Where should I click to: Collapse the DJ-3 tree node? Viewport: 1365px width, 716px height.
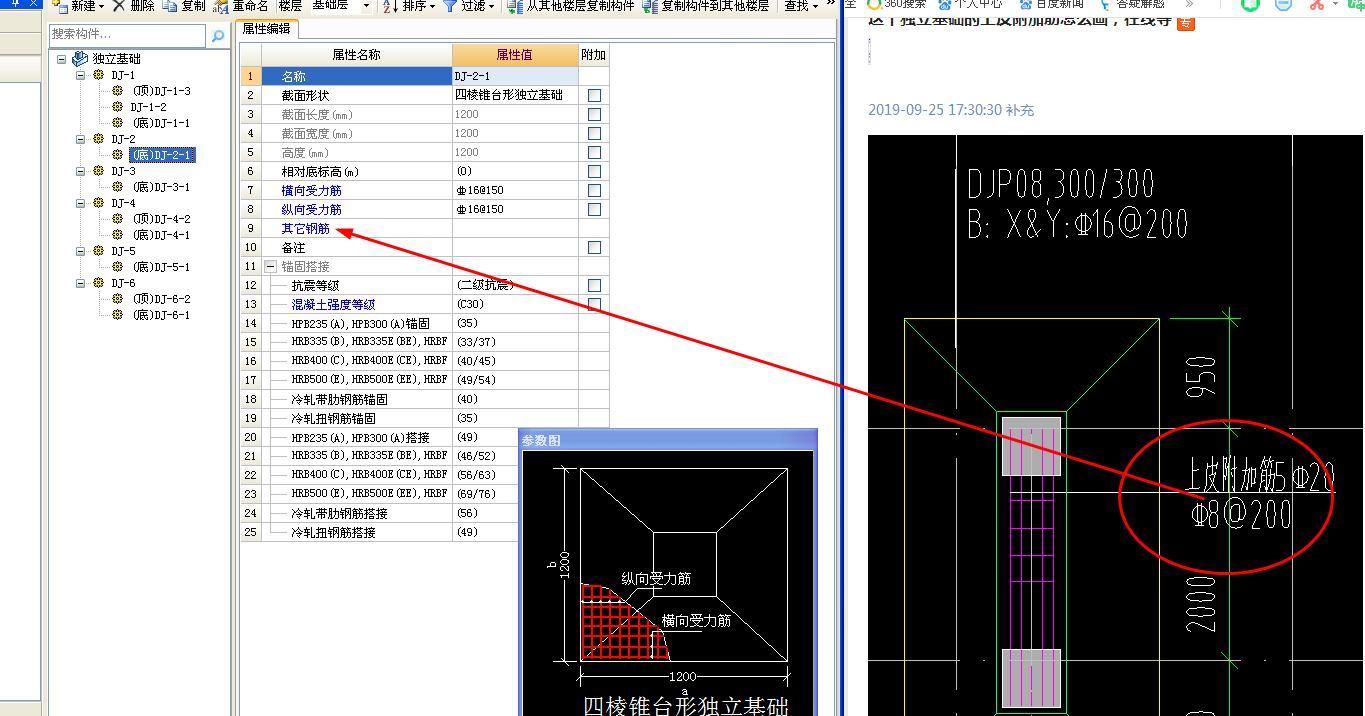(x=81, y=171)
